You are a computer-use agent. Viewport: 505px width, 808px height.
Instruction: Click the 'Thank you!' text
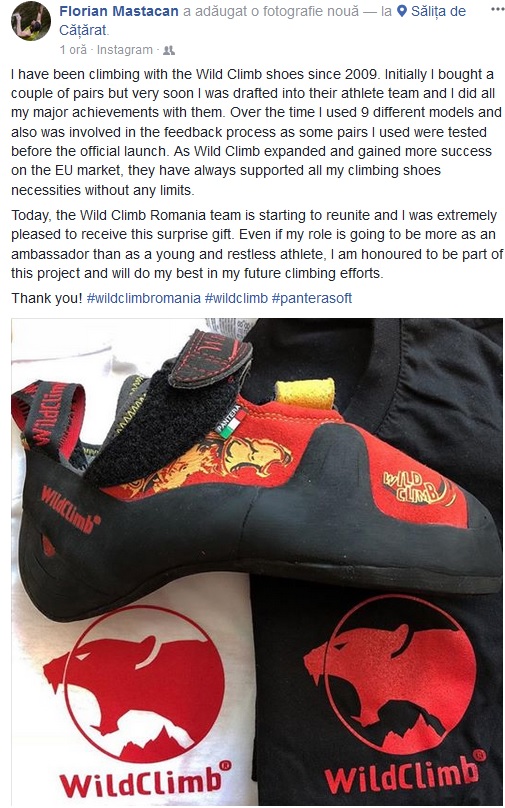(x=47, y=298)
